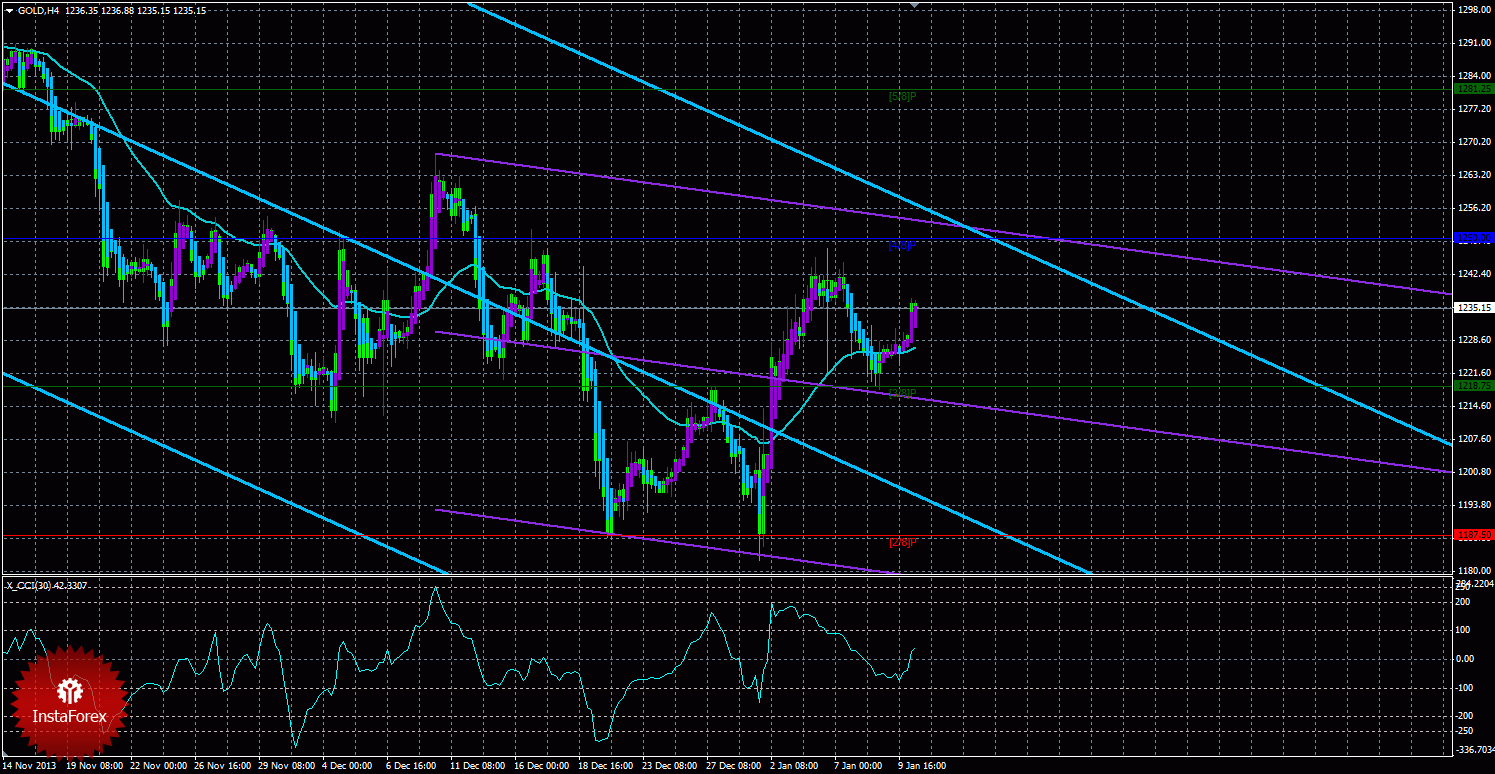Click the small scroll arrow at bottom-left corner

click(x=5, y=755)
